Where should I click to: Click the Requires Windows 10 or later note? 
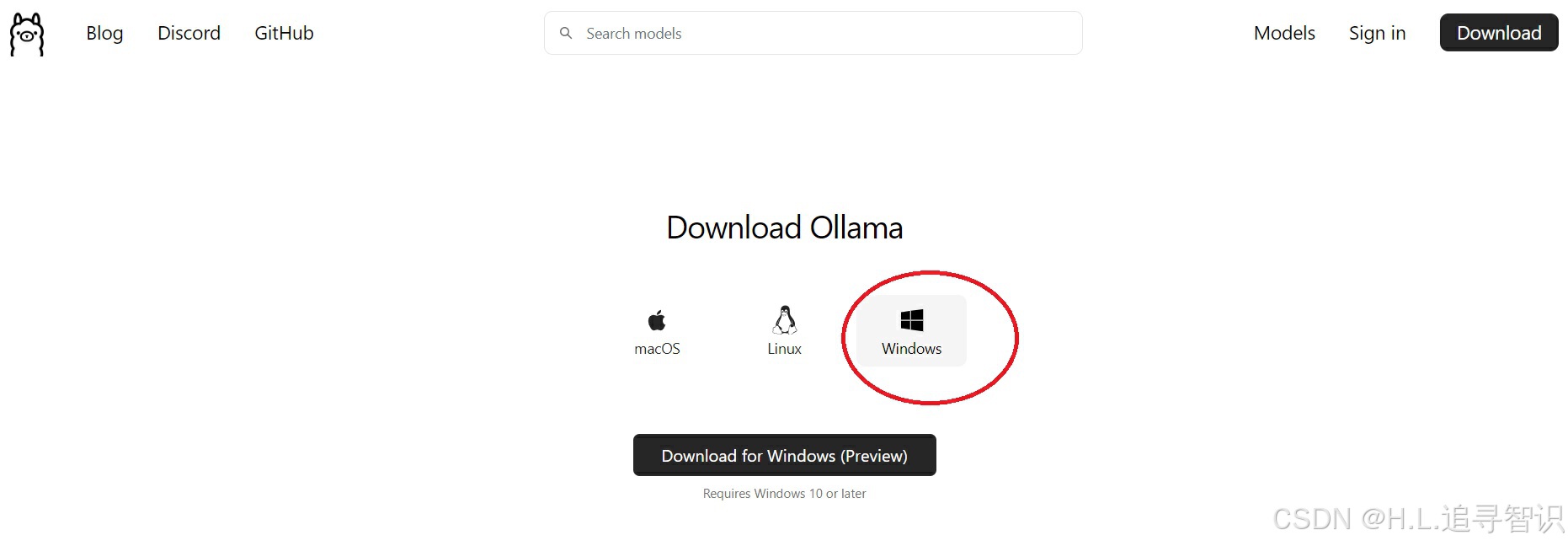[785, 494]
